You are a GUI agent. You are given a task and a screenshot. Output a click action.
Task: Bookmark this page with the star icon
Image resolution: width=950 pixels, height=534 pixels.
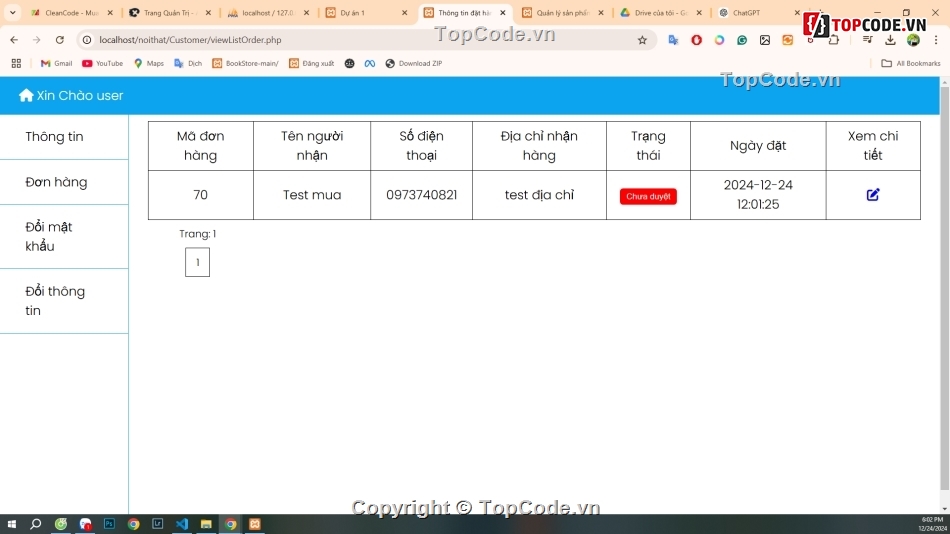pyautogui.click(x=642, y=40)
